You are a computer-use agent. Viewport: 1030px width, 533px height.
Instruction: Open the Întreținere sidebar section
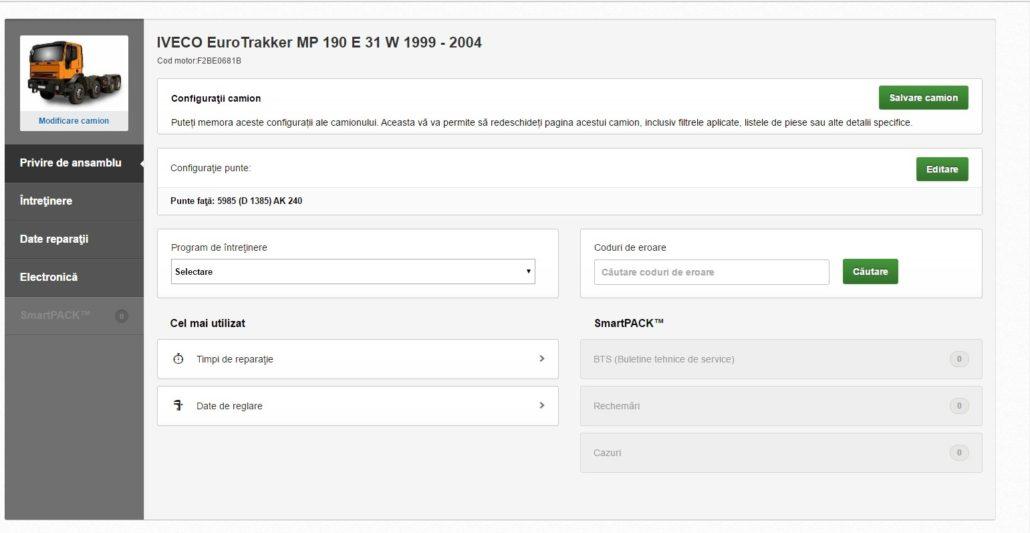pyautogui.click(x=74, y=201)
